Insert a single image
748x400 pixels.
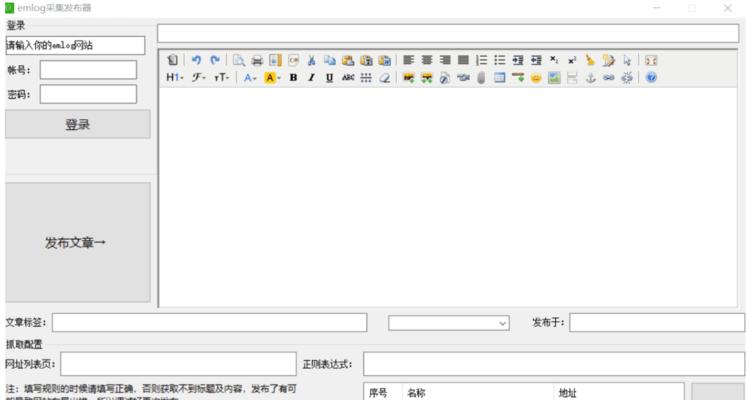[408, 77]
